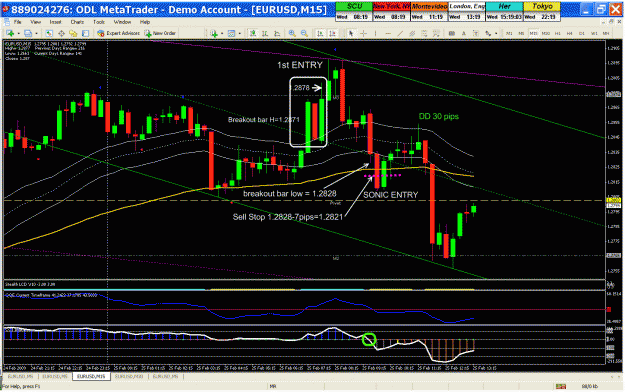Click the Montevideo clock panel
The height and width of the screenshot is (392, 625).
click(x=429, y=12)
